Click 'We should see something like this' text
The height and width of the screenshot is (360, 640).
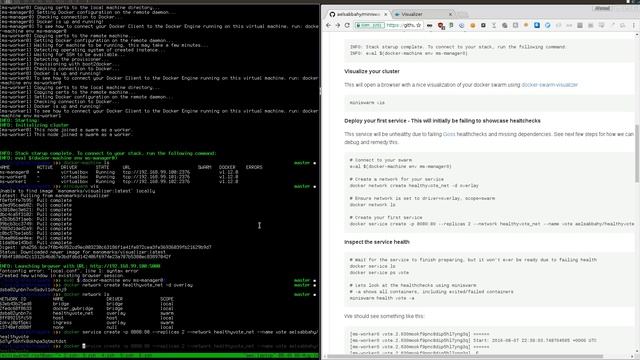[384, 316]
